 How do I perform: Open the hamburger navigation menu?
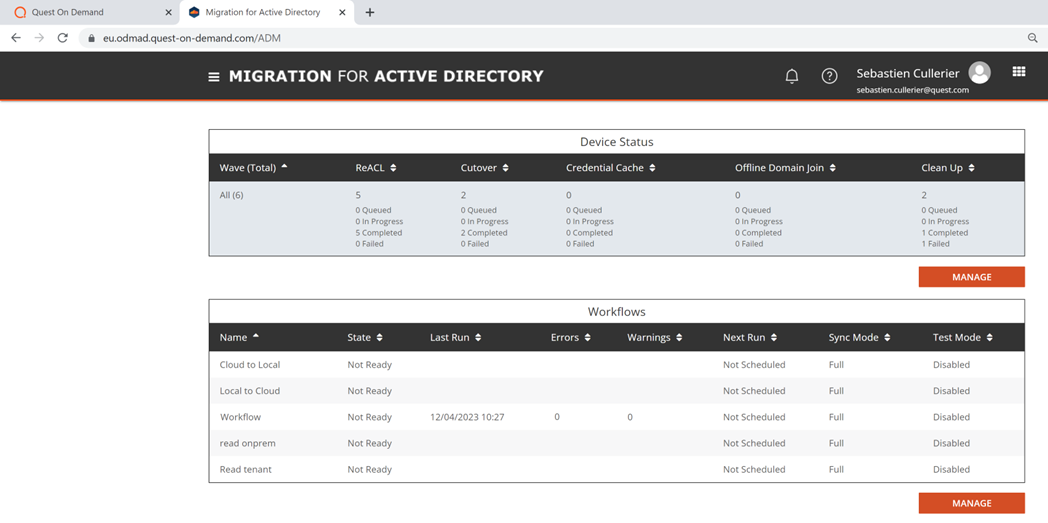click(x=214, y=77)
